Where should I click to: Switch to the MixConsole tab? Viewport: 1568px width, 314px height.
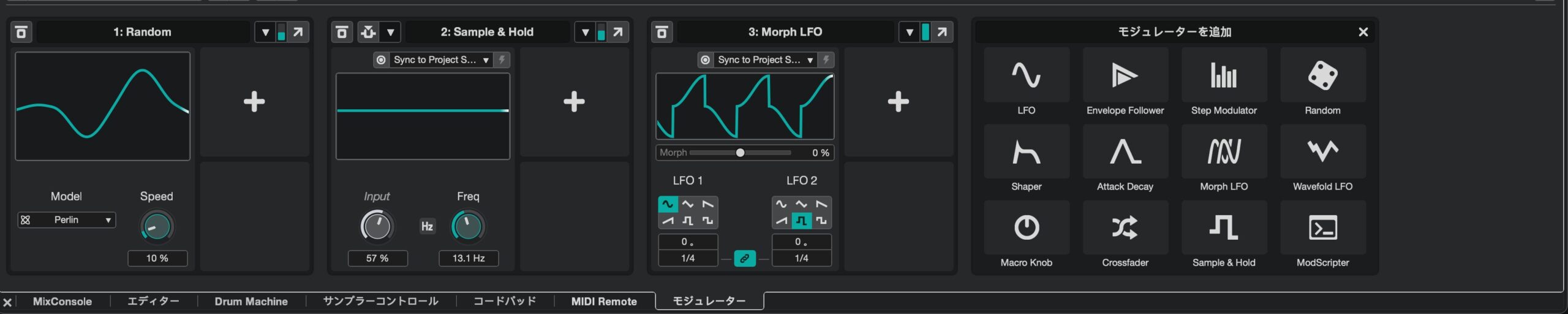click(62, 302)
